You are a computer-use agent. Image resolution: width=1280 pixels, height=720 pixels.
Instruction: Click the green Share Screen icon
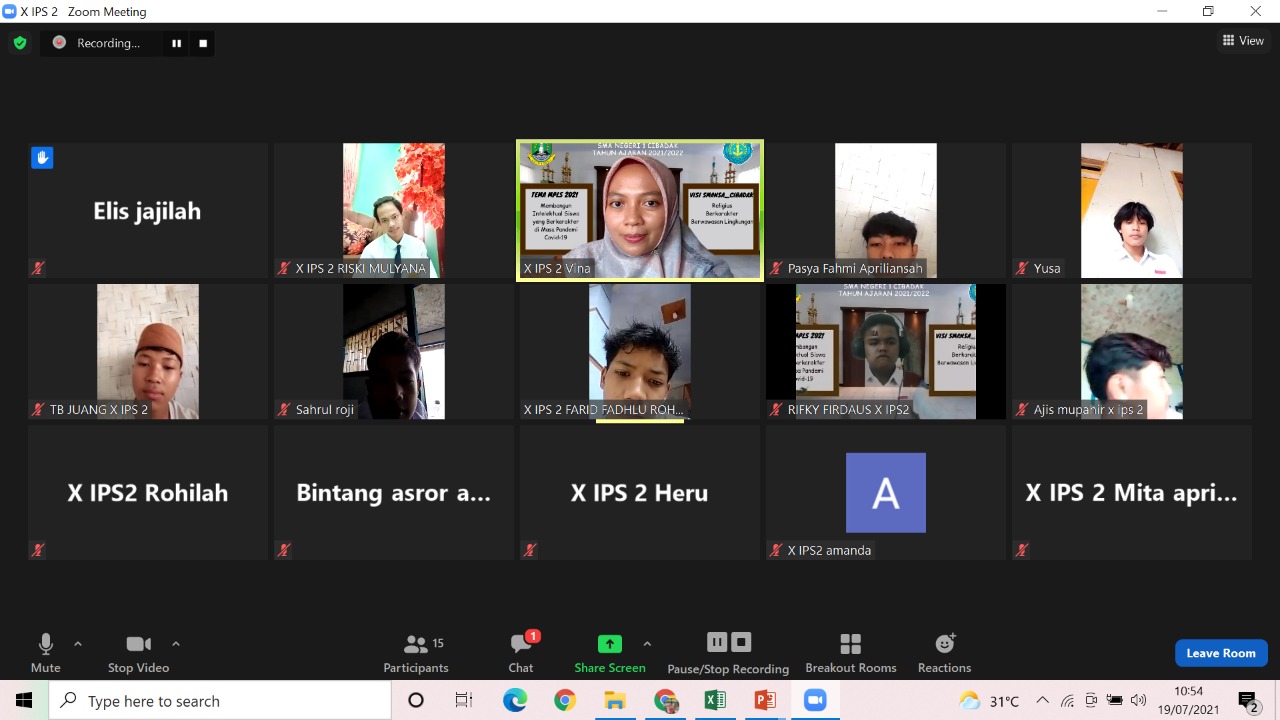tap(609, 644)
